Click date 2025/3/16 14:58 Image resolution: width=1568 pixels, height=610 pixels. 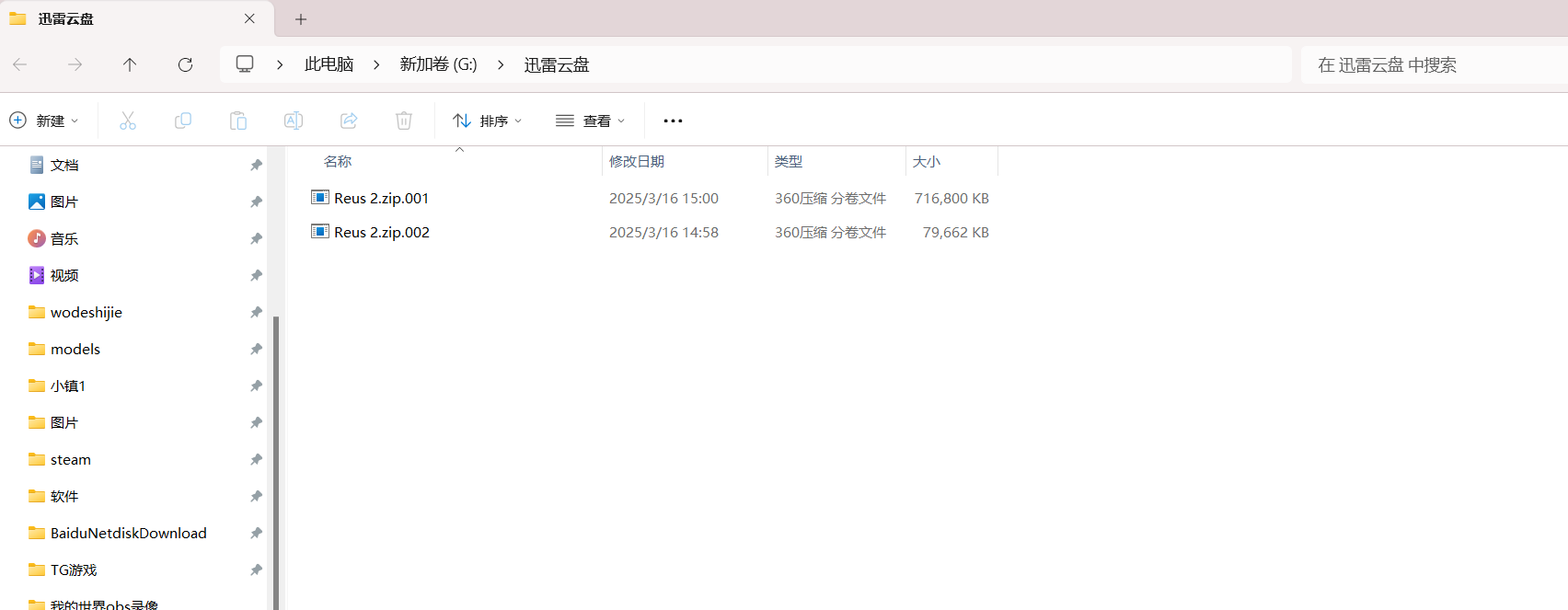pos(663,232)
